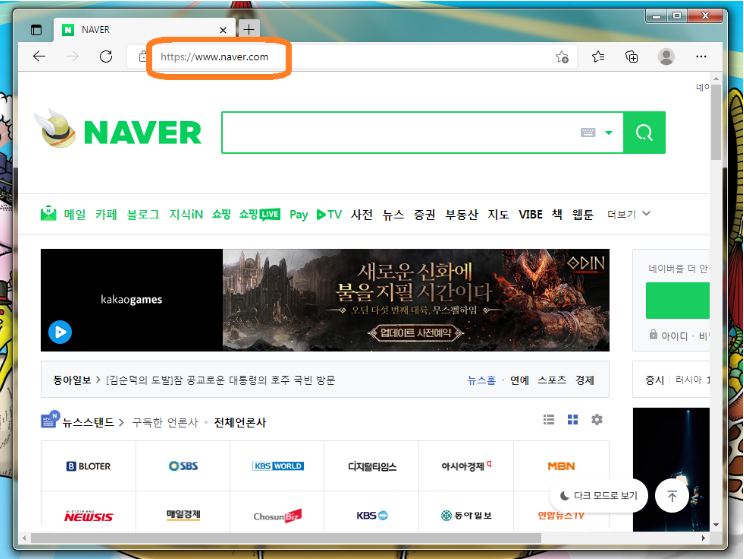Click the scroll-to-top arrow button
This screenshot has height=559, width=744.
point(672,496)
